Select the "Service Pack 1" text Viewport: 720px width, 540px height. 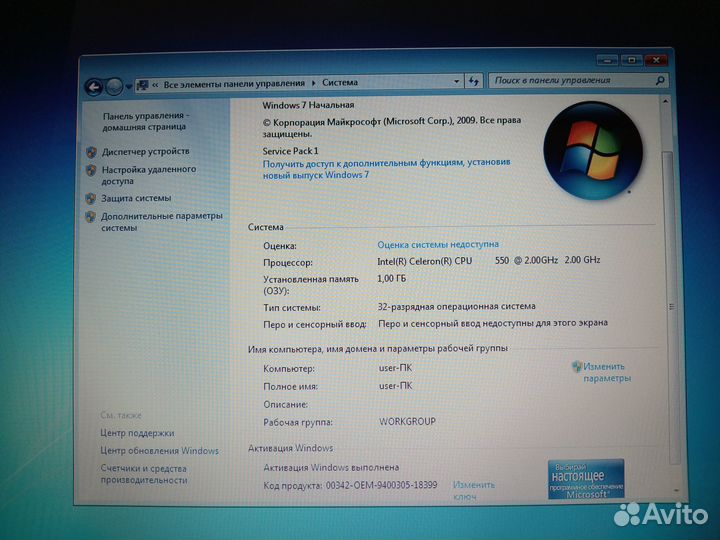click(x=290, y=151)
